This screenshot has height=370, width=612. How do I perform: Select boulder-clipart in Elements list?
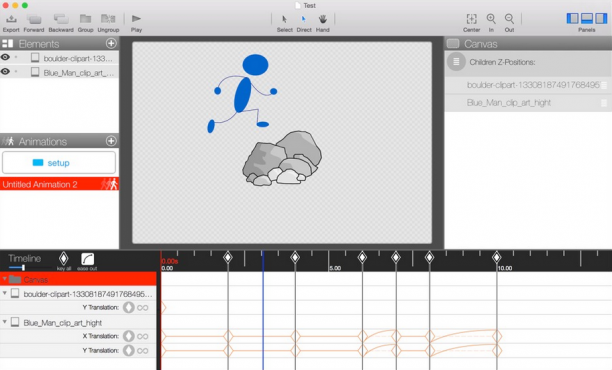coord(59,58)
